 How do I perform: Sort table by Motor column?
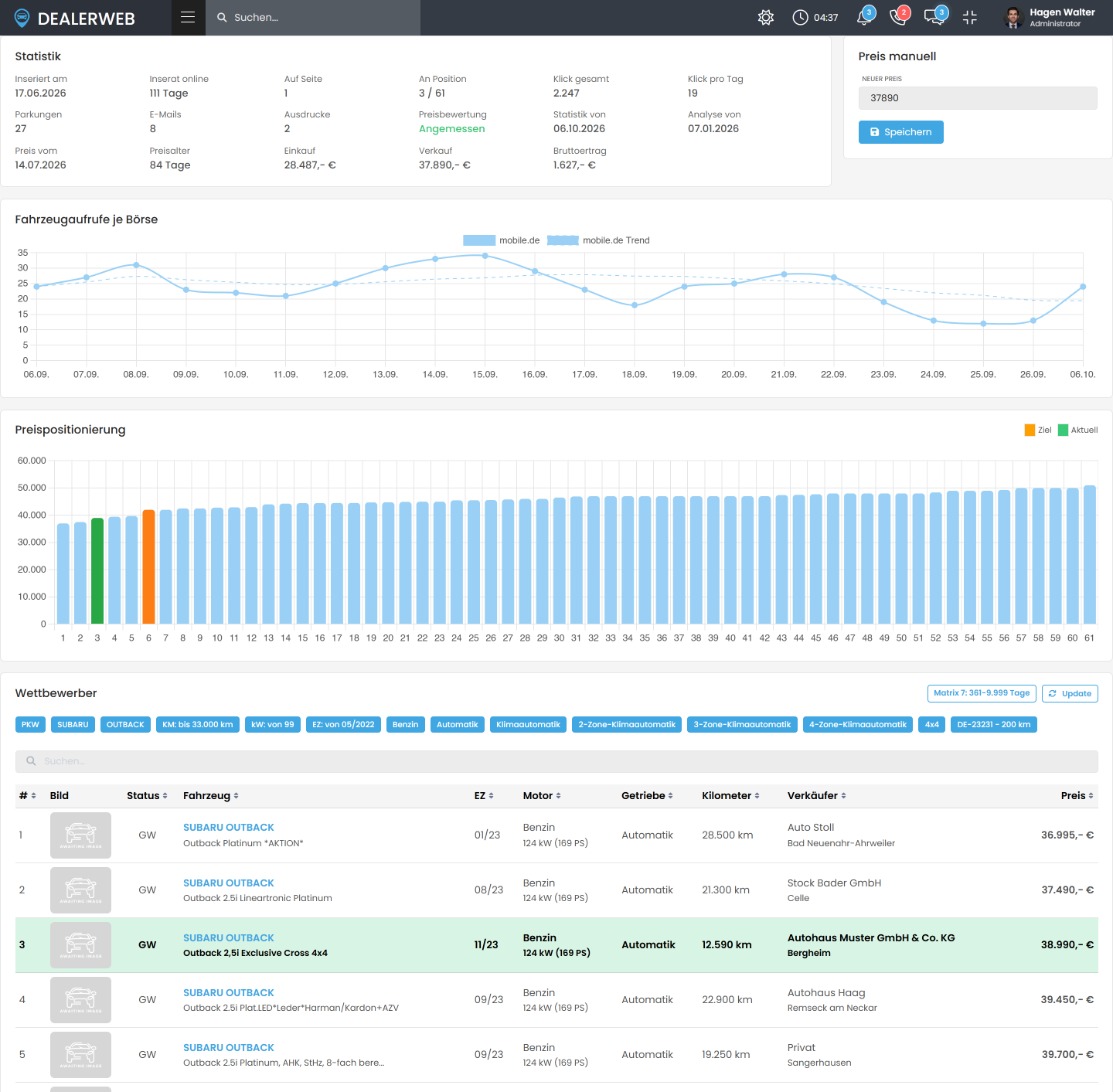pos(542,796)
